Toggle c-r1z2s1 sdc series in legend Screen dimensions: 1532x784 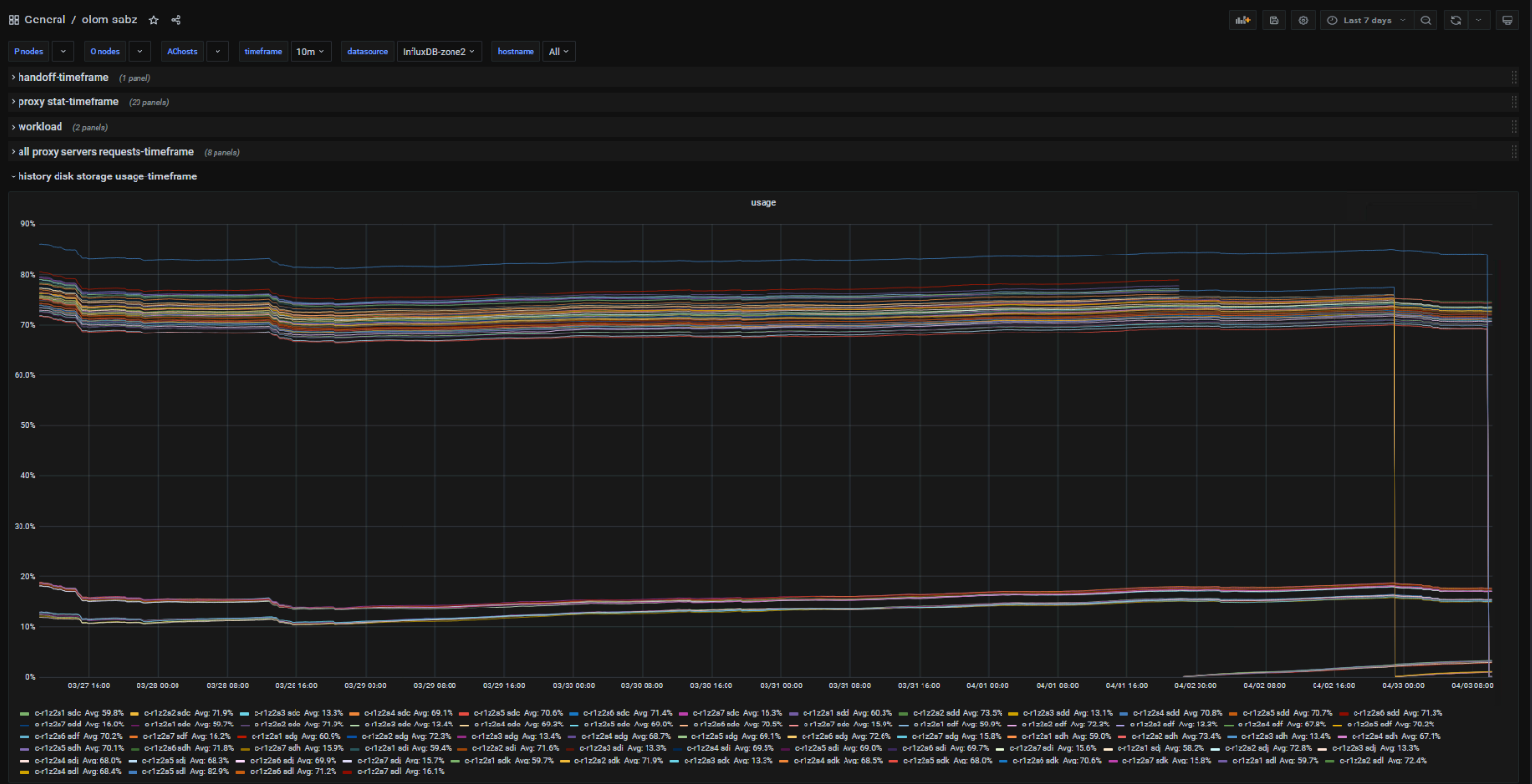pos(59,713)
